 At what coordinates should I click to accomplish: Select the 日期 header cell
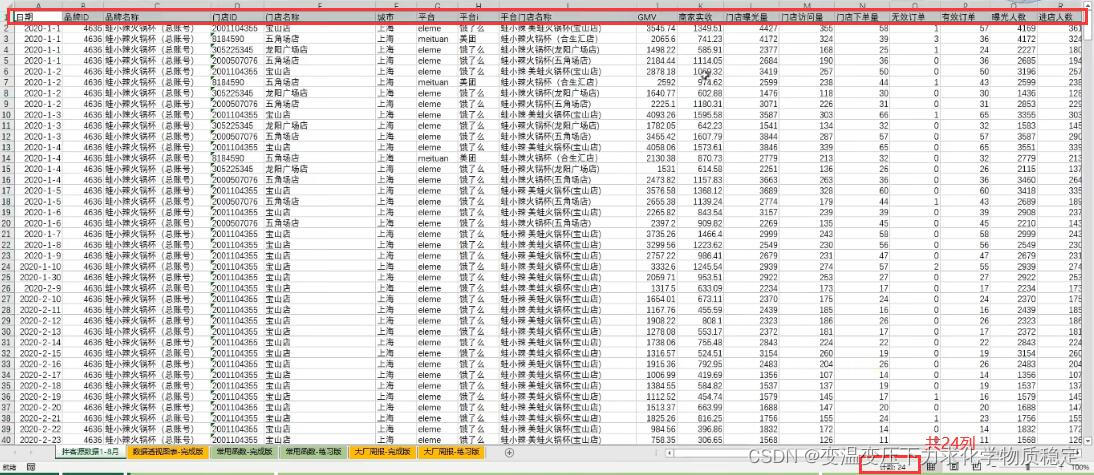[x=37, y=15]
